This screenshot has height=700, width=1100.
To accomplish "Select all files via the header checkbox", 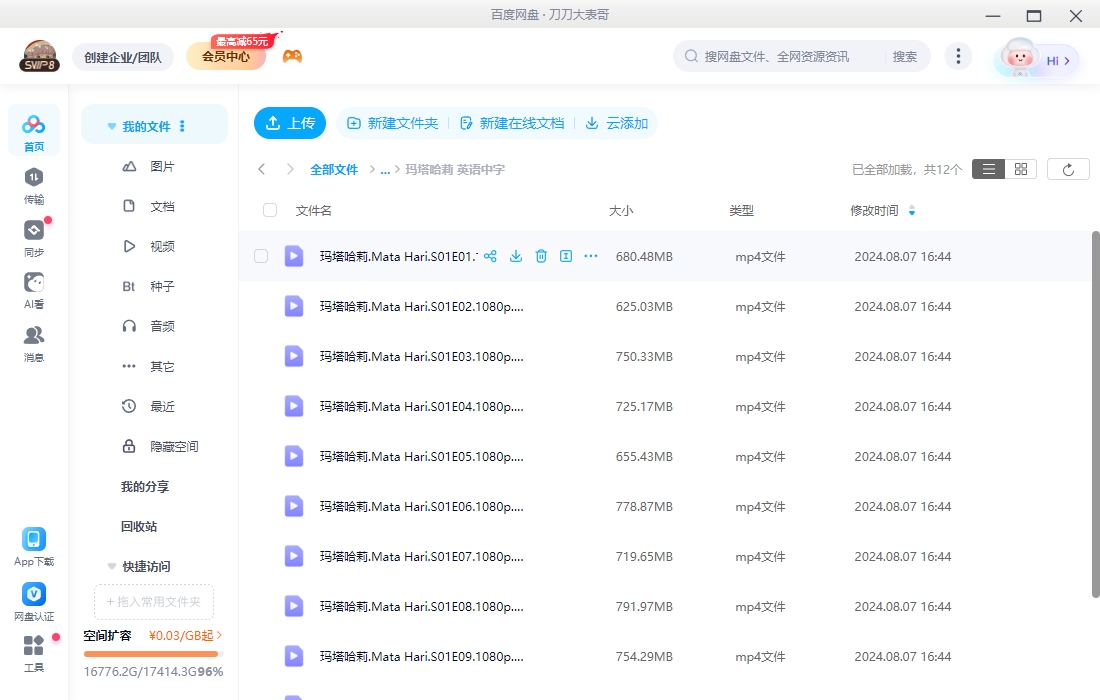I will [x=268, y=210].
